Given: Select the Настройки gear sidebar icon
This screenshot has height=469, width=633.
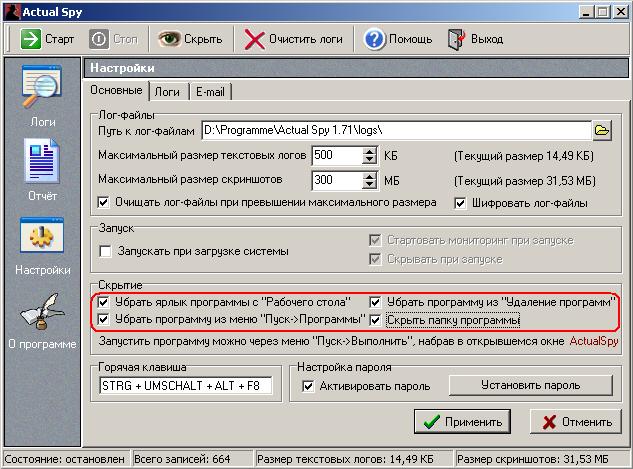Looking at the screenshot, I should point(42,235).
